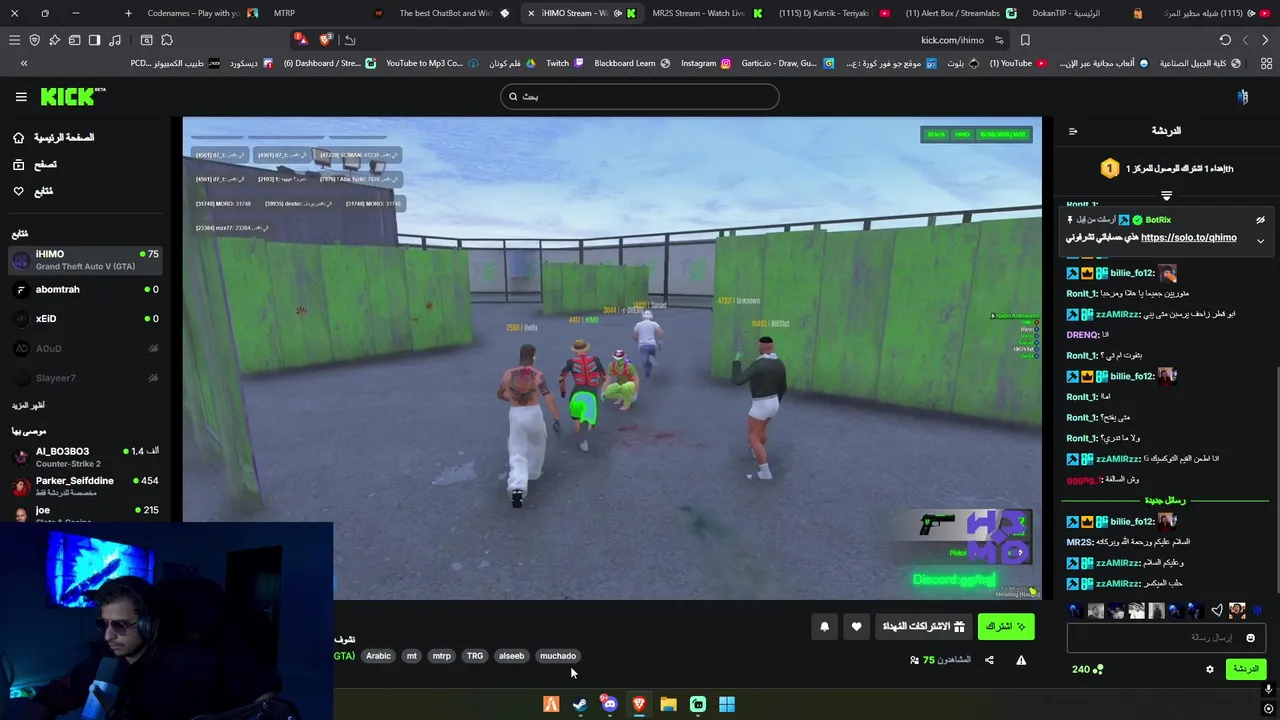1280x720 pixels.
Task: Click the Brave Rewards triangle icon
Action: tap(301, 40)
